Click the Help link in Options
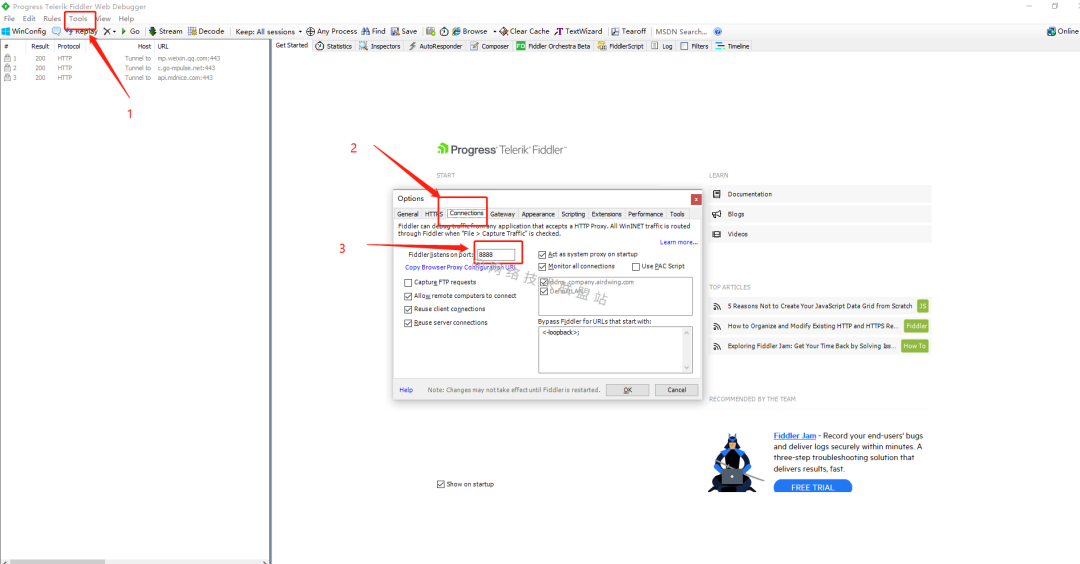This screenshot has height=564, width=1080. [406, 390]
